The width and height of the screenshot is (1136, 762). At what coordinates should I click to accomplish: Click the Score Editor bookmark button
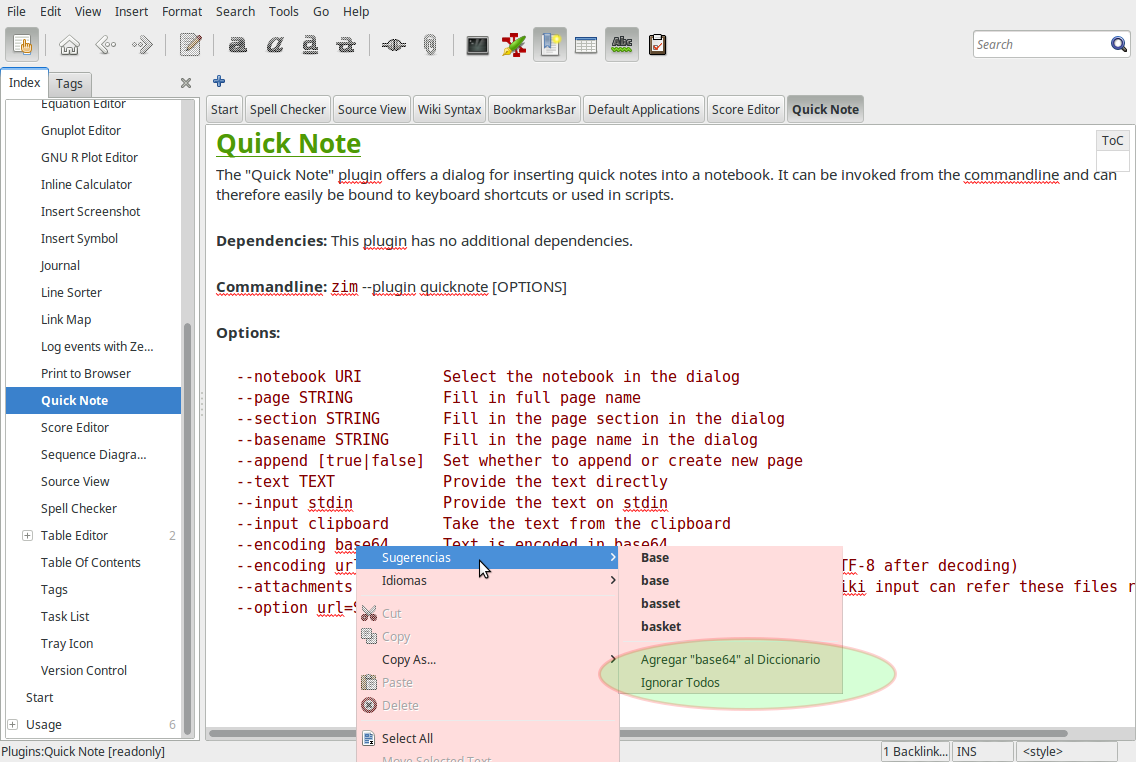[x=745, y=110]
